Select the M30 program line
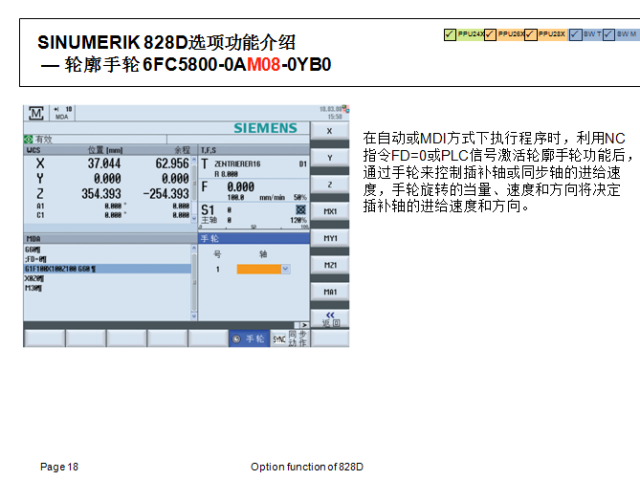Image resolution: width=640 pixels, height=480 pixels. (33, 288)
